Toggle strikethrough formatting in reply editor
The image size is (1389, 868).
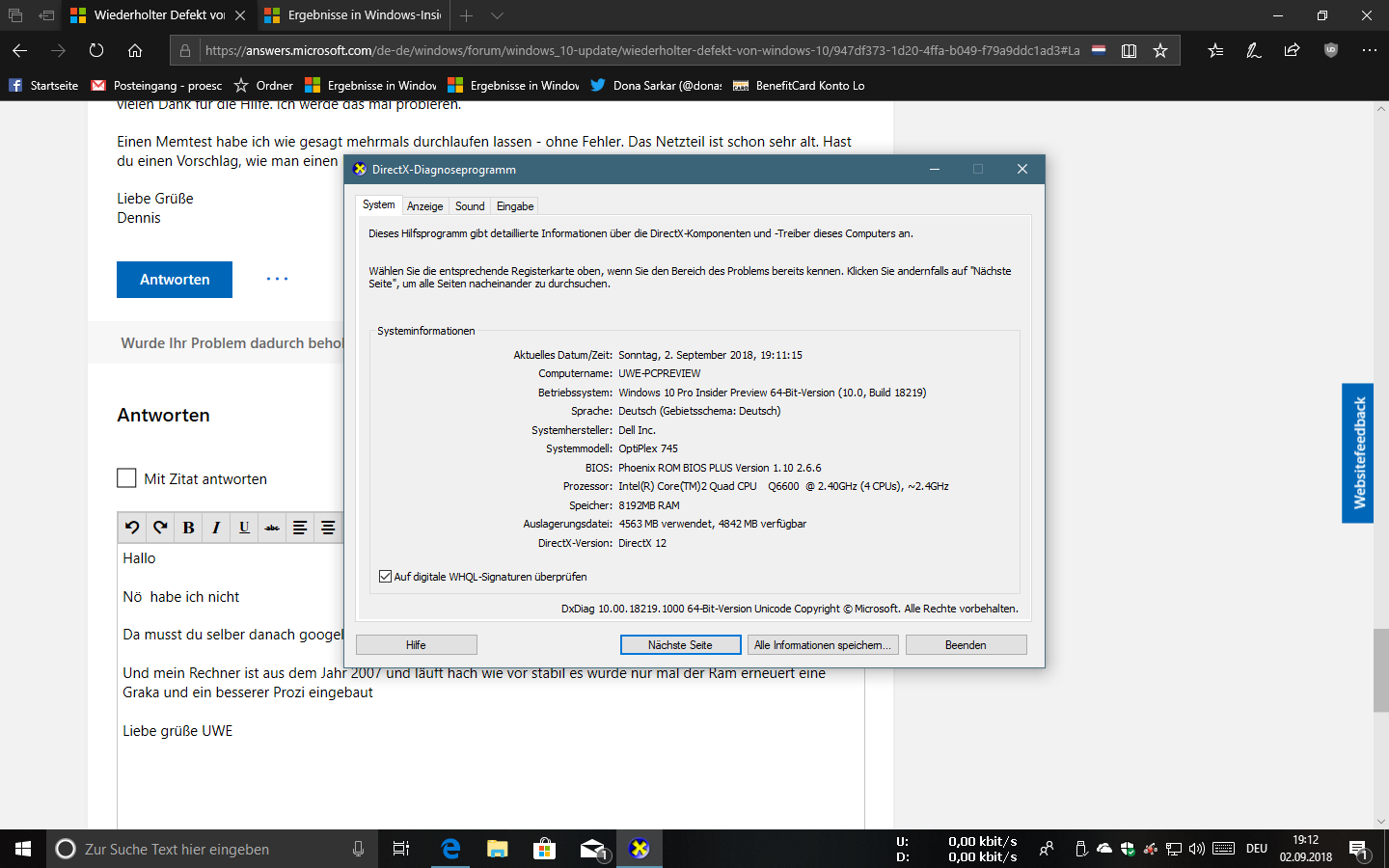pyautogui.click(x=272, y=528)
